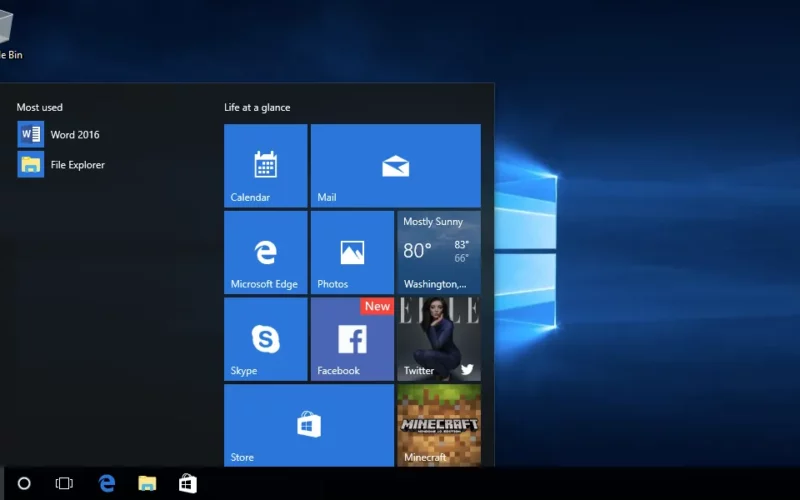
Task: Open the Mail tile
Action: tap(395, 166)
